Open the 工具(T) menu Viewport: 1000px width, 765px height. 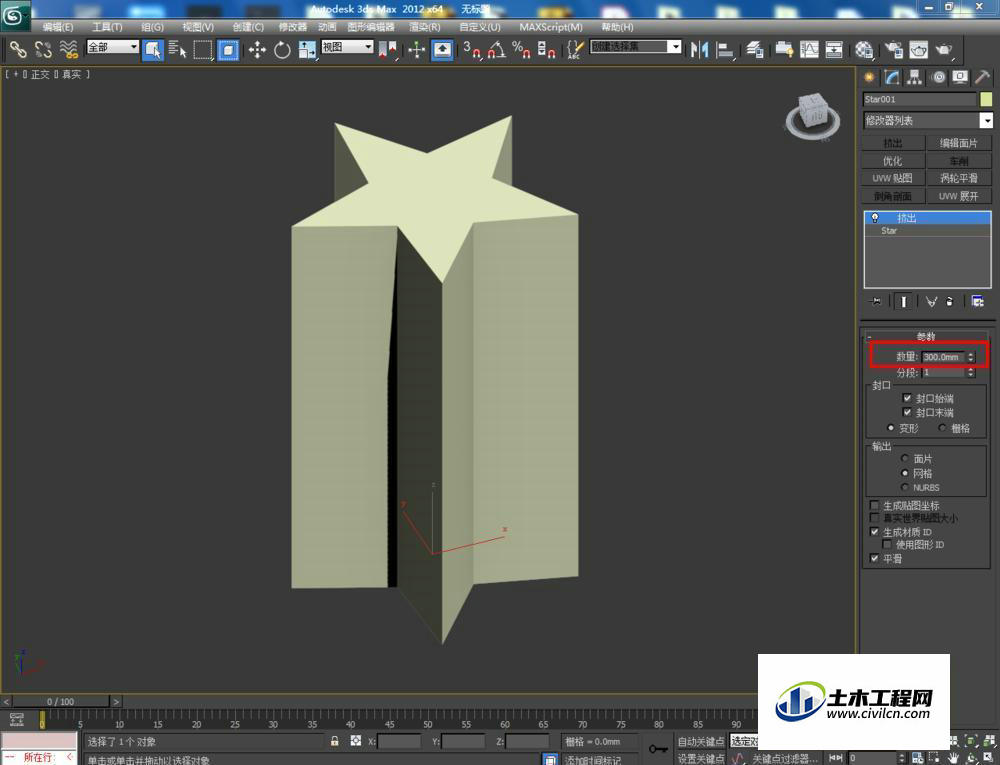(107, 27)
